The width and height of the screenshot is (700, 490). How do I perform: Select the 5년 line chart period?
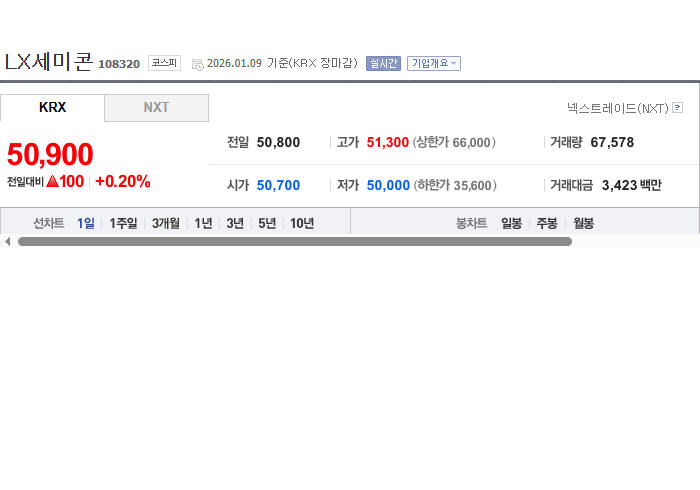point(267,223)
